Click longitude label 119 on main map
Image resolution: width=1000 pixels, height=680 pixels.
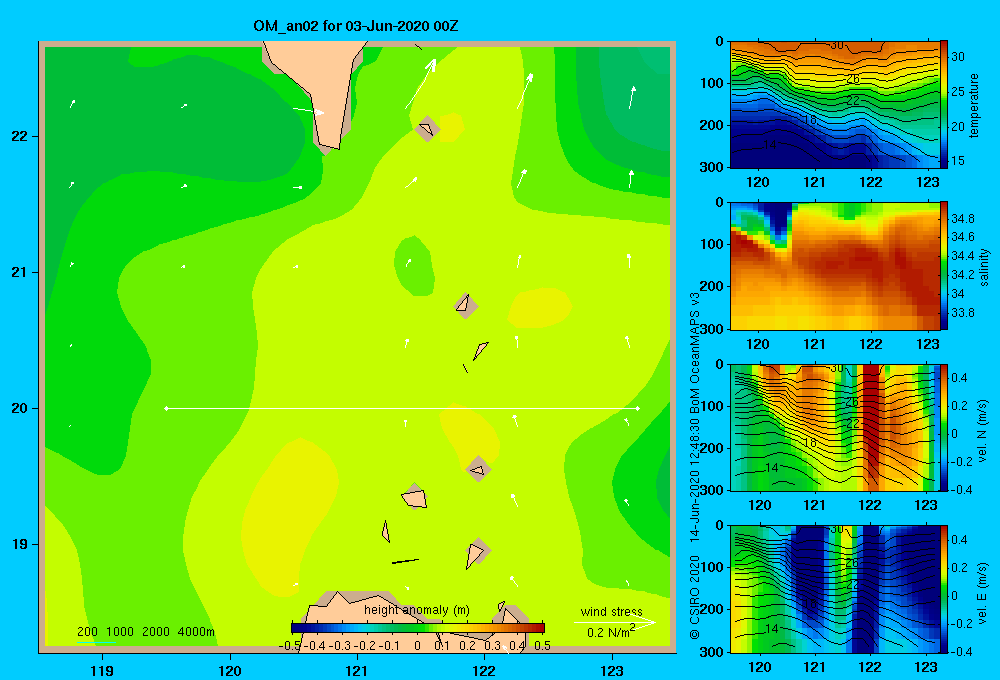point(102,670)
